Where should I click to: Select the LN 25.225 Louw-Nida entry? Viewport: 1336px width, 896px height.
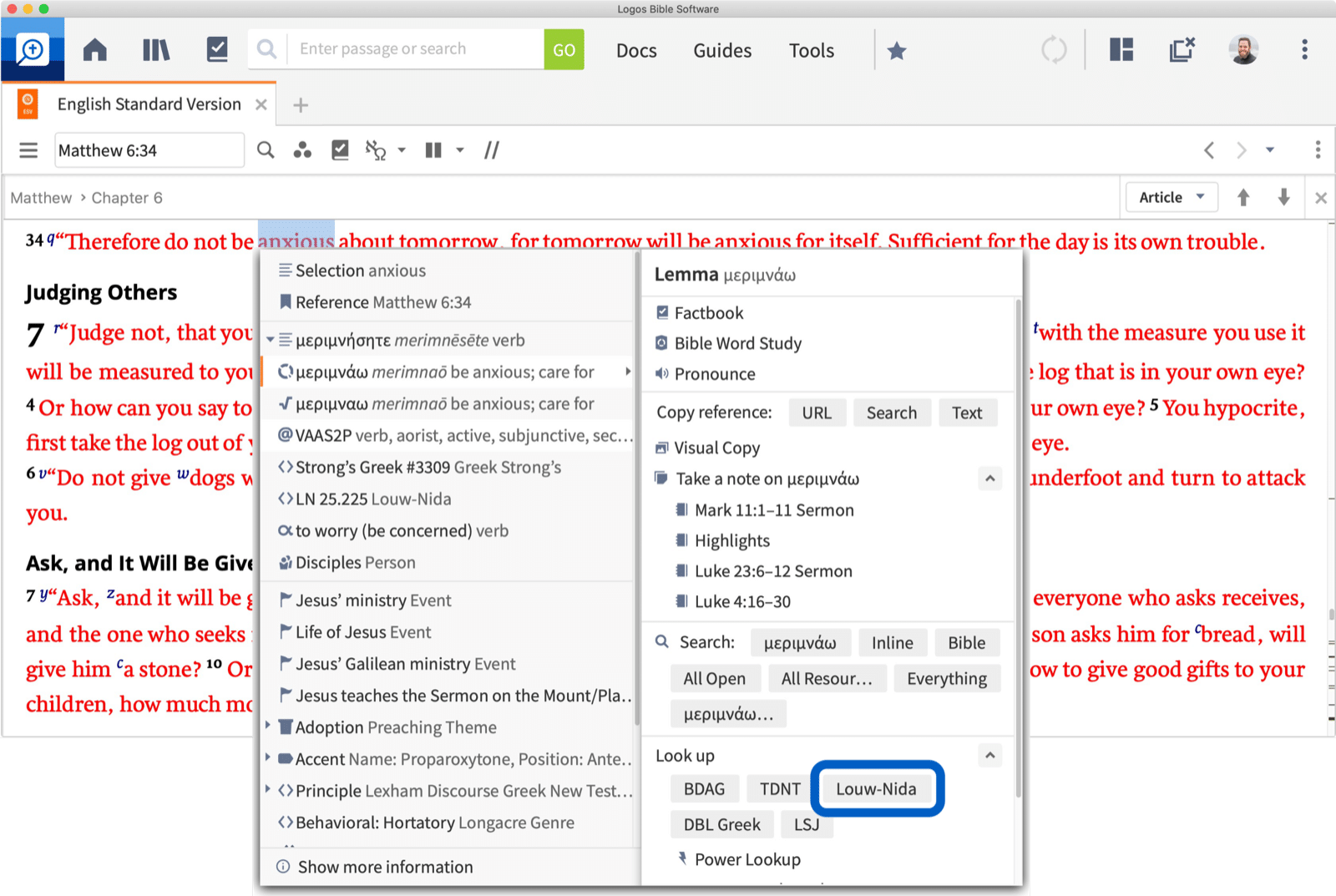click(447, 499)
